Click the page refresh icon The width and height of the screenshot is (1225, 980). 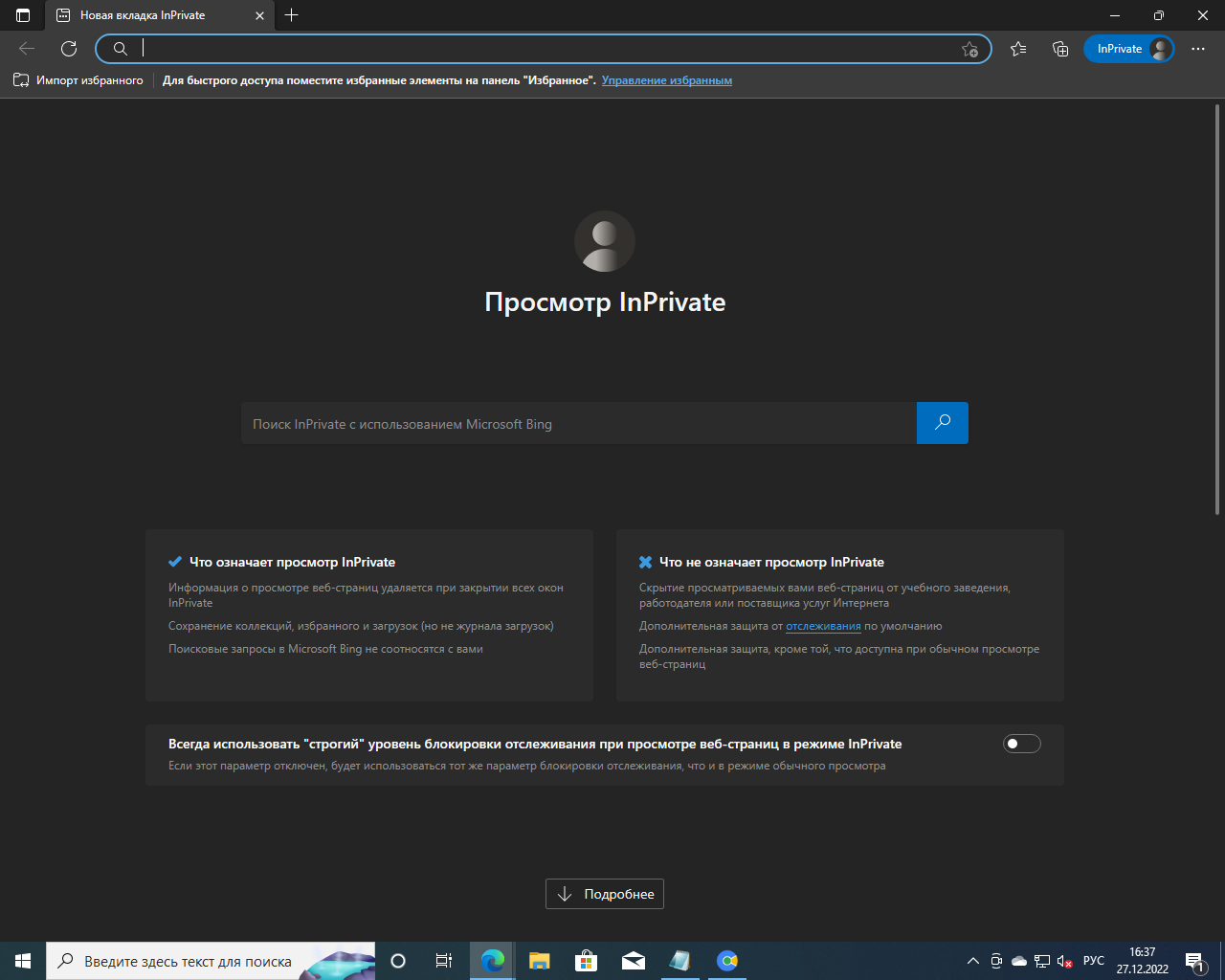click(69, 49)
